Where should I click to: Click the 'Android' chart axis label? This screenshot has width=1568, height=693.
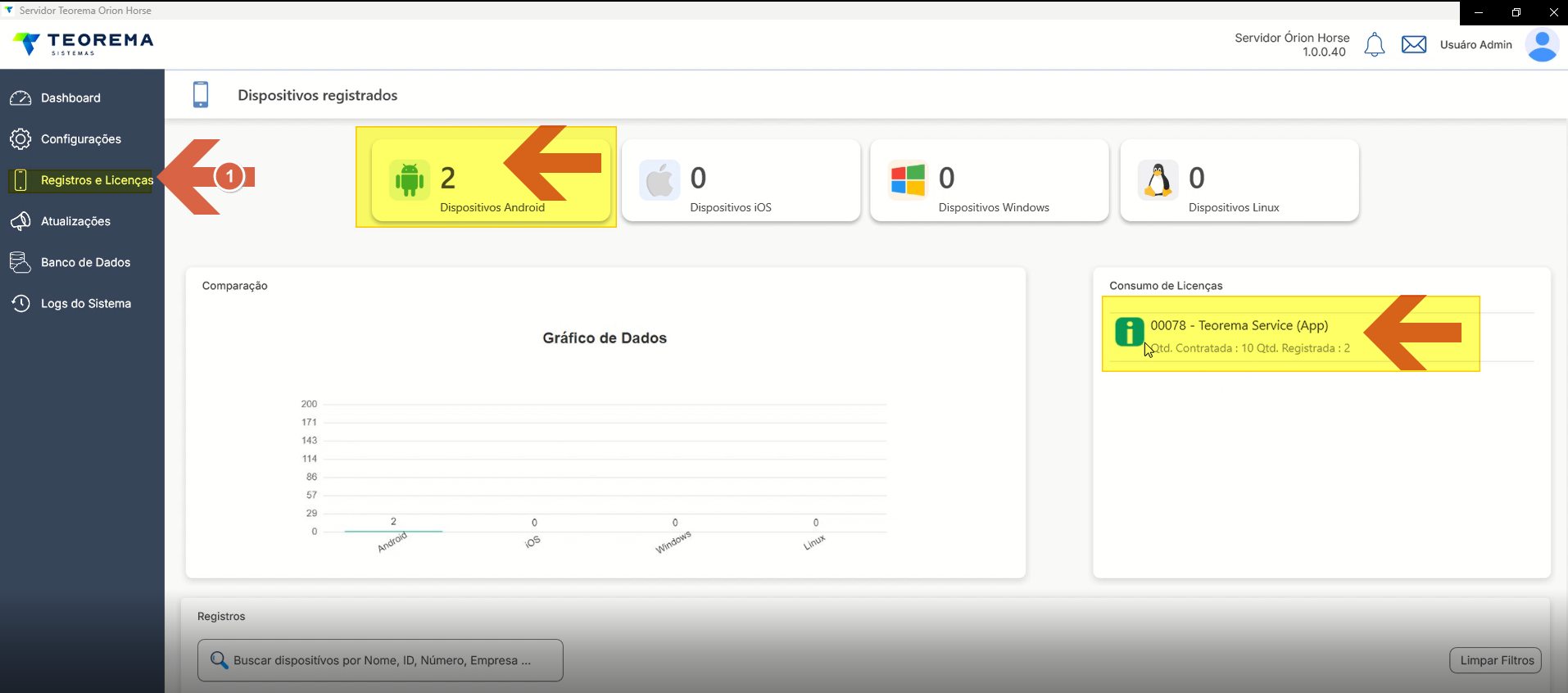[x=392, y=542]
